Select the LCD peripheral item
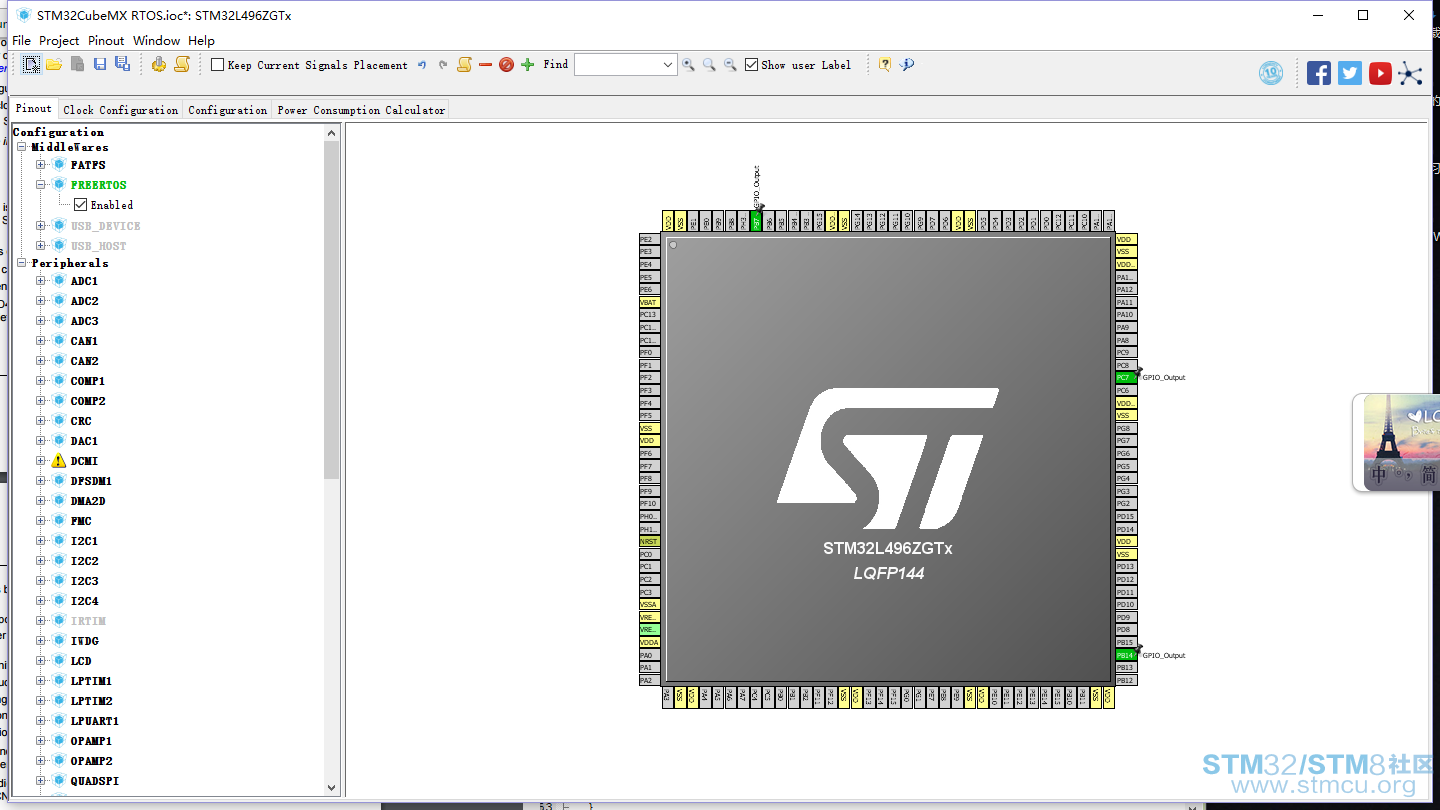The width and height of the screenshot is (1440, 810). [81, 661]
